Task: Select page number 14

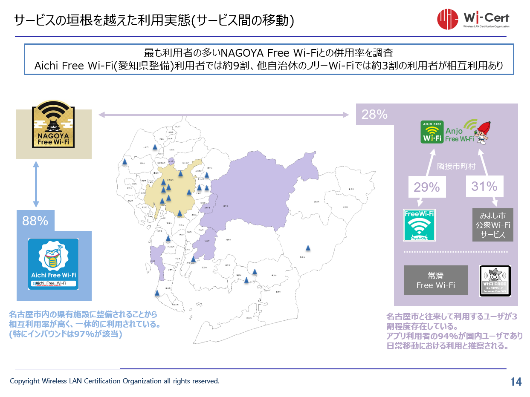Action: click(516, 382)
